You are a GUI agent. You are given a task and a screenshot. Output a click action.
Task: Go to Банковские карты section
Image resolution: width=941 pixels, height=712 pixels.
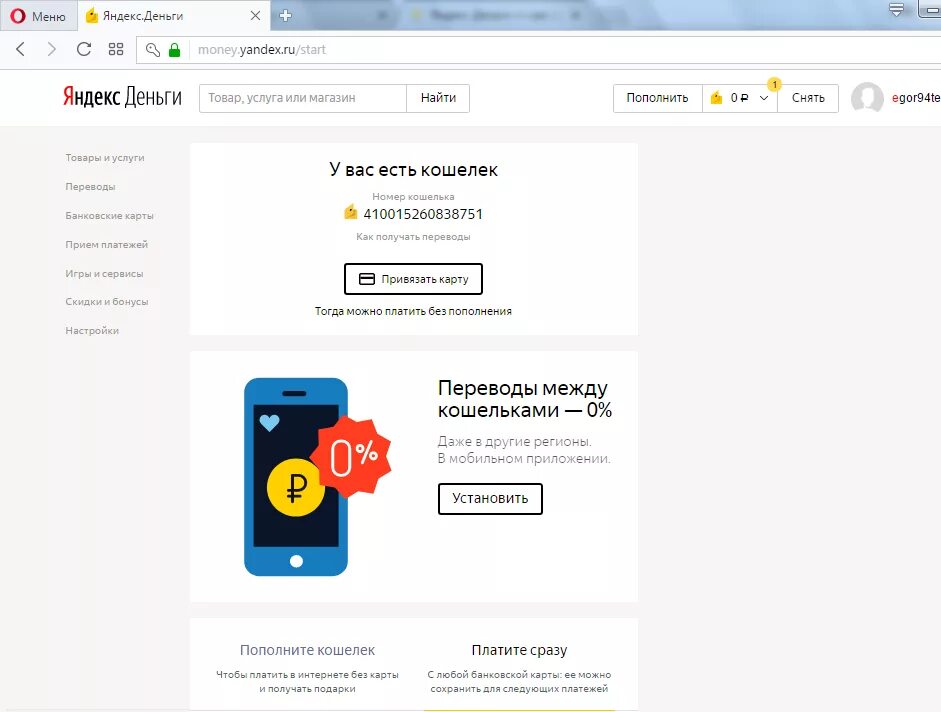pos(109,216)
